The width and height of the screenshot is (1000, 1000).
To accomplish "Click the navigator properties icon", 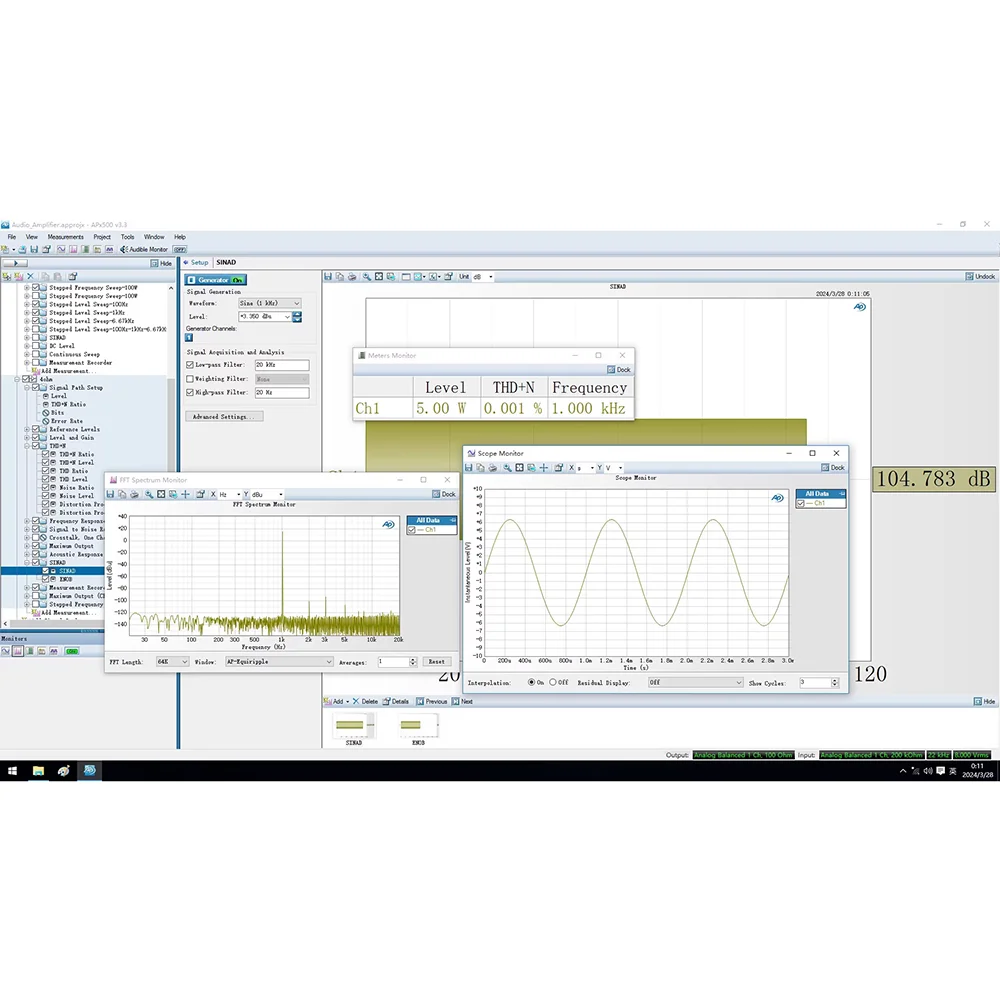I will [x=73, y=276].
